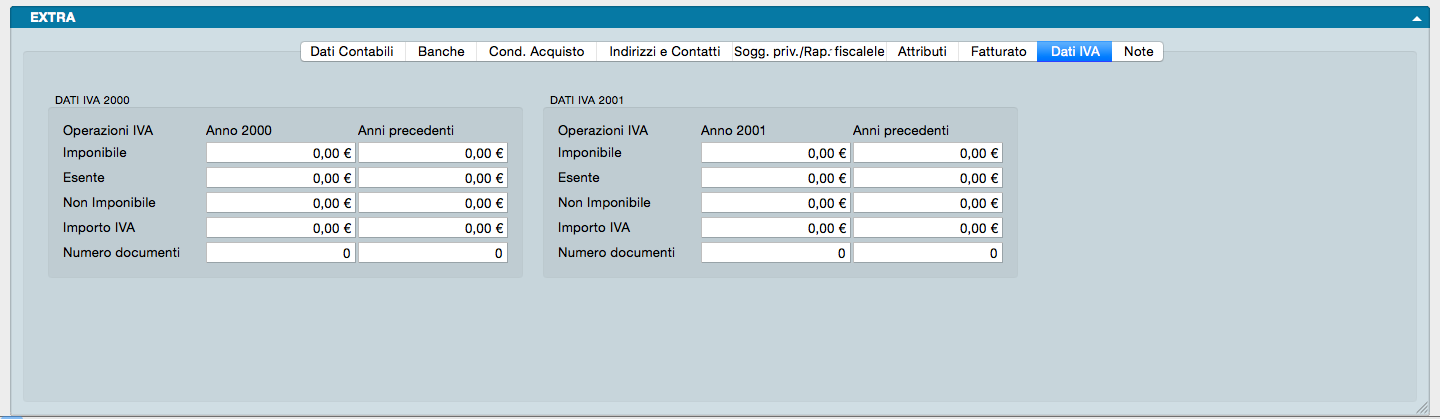Viewport: 1440px width, 419px height.
Task: Click the Imponibile field for Anno 2001
Action: (x=775, y=153)
